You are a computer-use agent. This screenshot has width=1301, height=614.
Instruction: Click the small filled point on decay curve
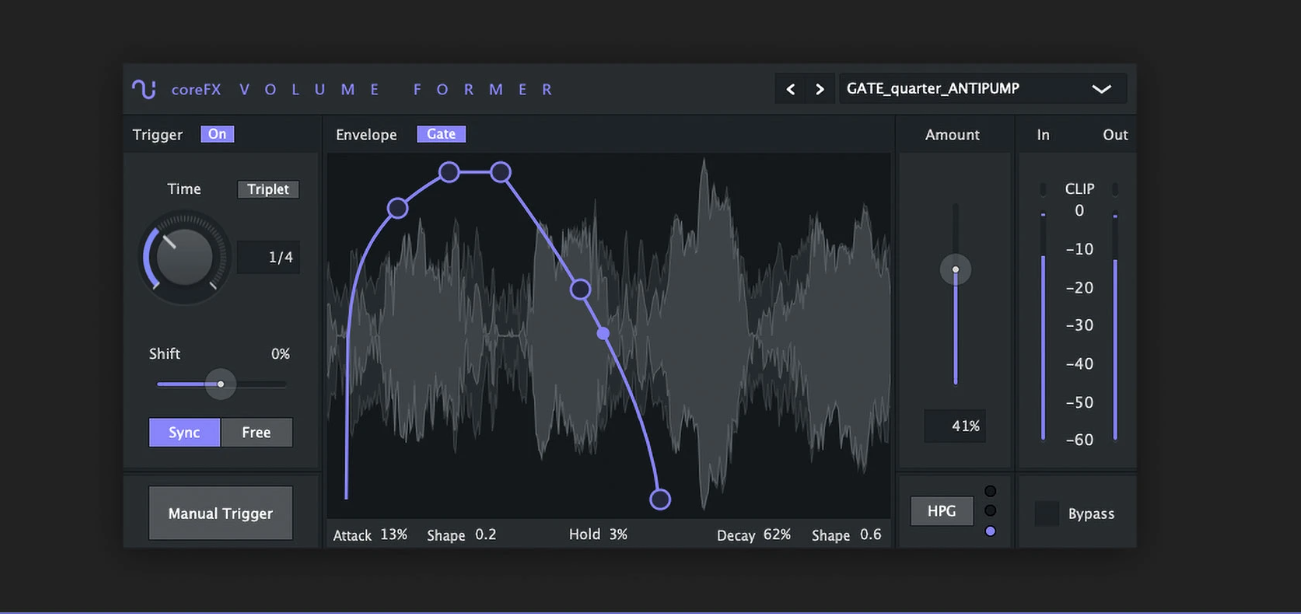tap(603, 333)
